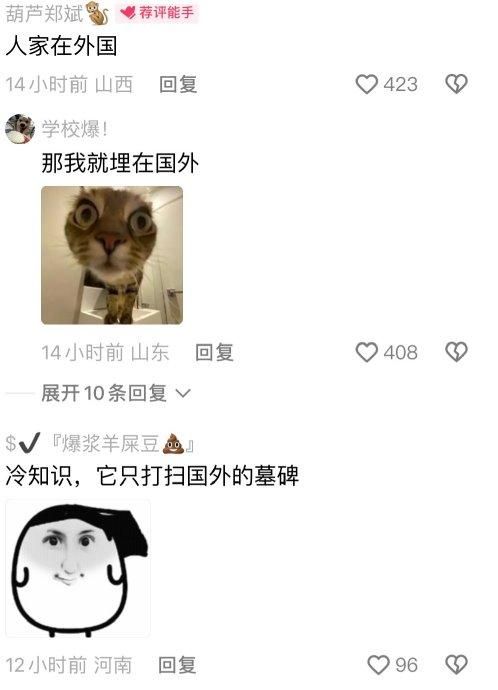View the wide-eyed cat image

[112, 255]
